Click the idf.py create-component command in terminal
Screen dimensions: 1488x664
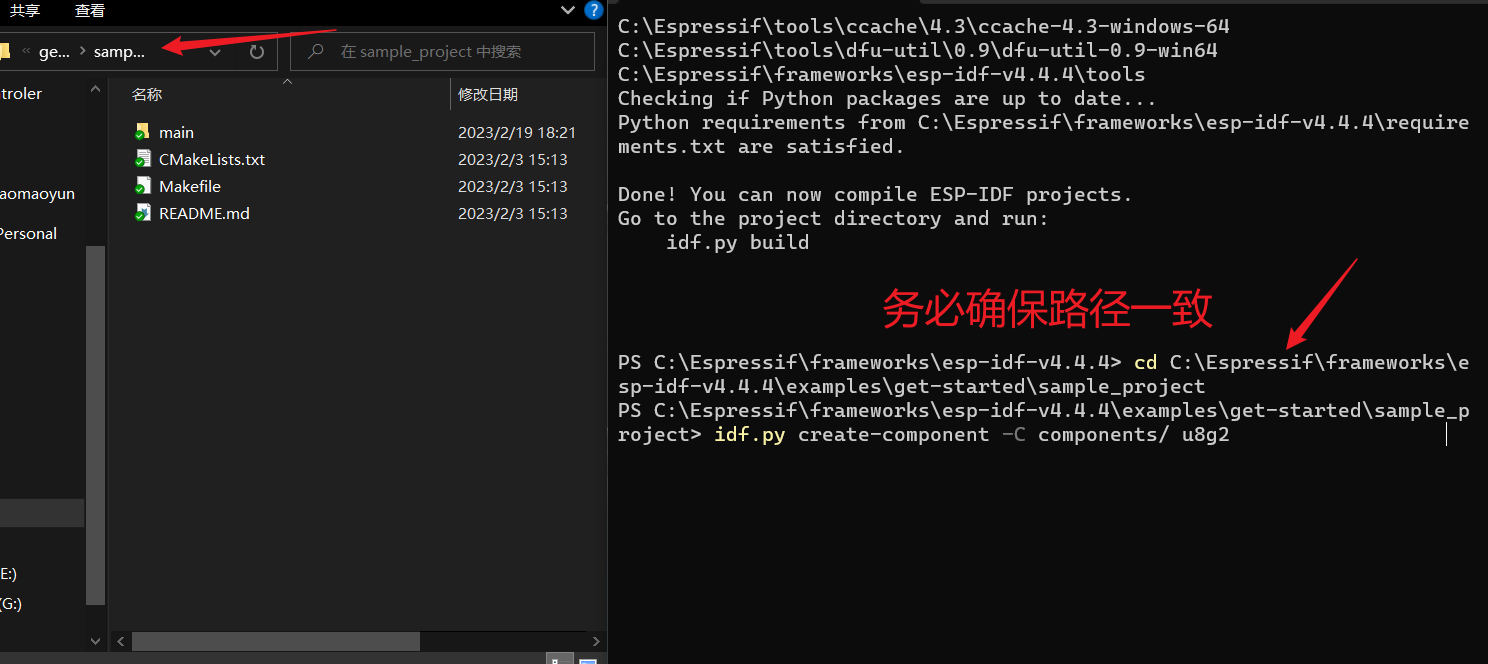tap(972, 435)
